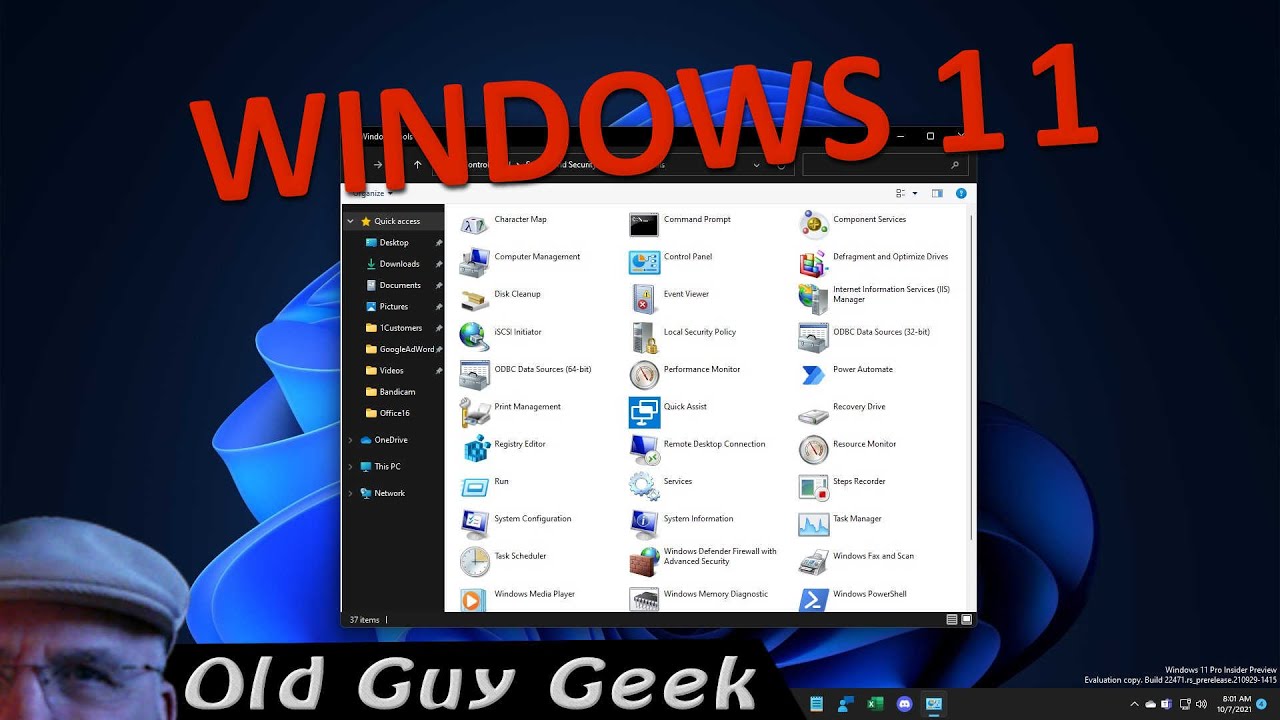Open volume control in system tray
The image size is (1280, 720).
[1200, 704]
